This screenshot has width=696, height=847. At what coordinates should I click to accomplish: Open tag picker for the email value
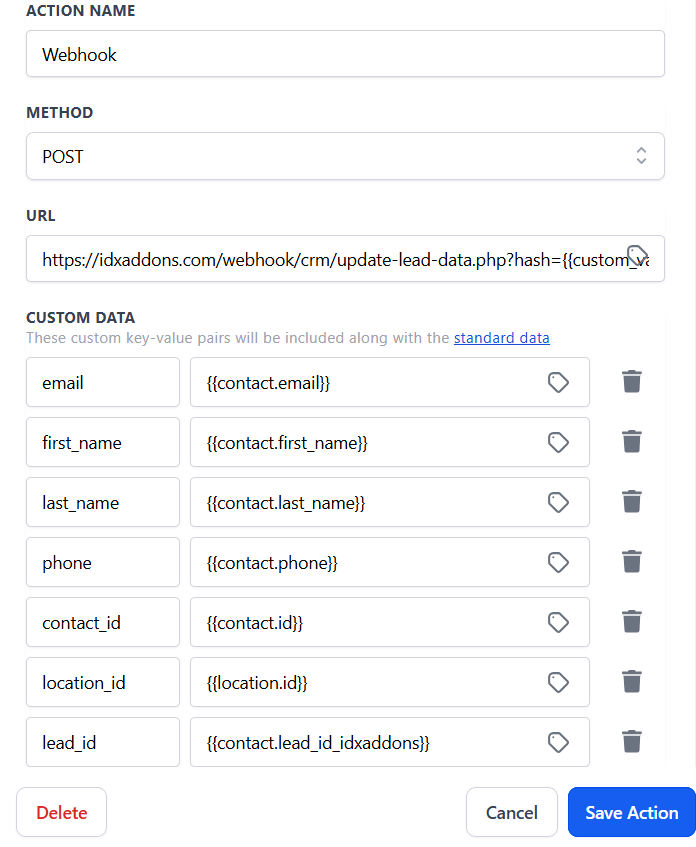(x=558, y=382)
